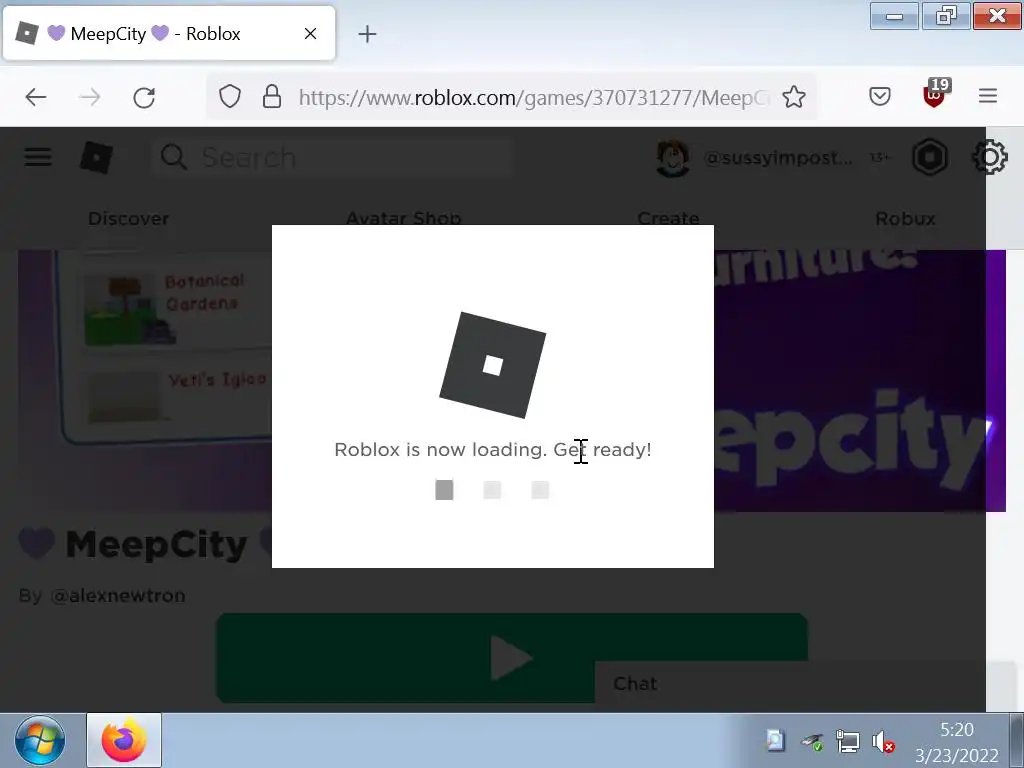Click the taskbar clock showing 5:20
This screenshot has width=1024, height=768.
click(x=957, y=741)
